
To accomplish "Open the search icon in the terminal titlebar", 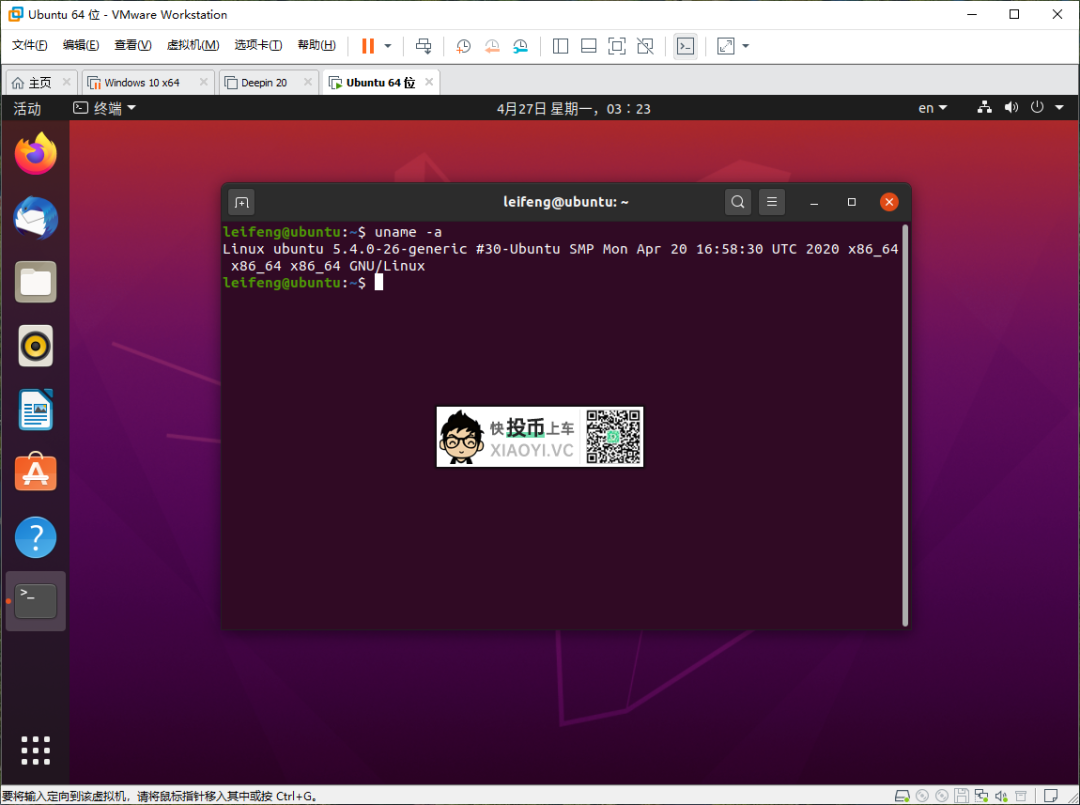I will click(737, 201).
